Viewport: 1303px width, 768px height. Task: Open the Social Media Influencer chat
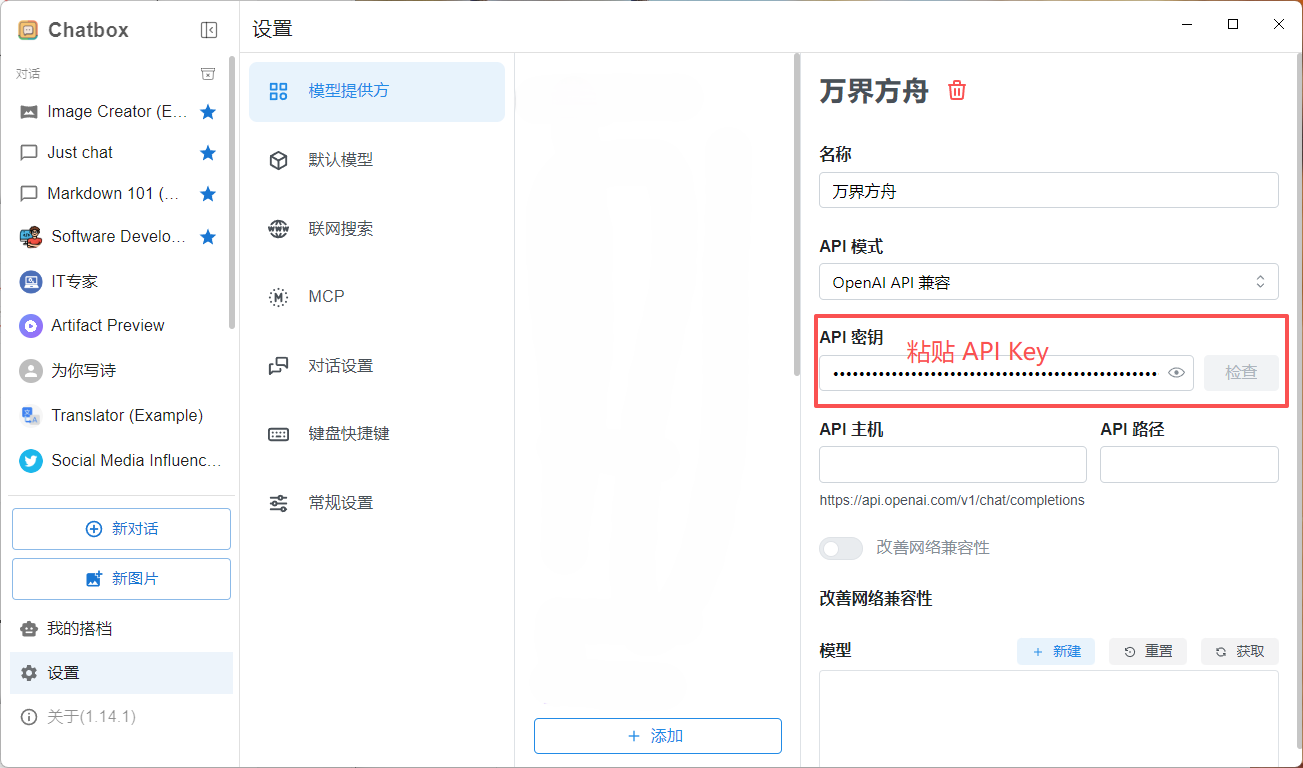point(135,460)
